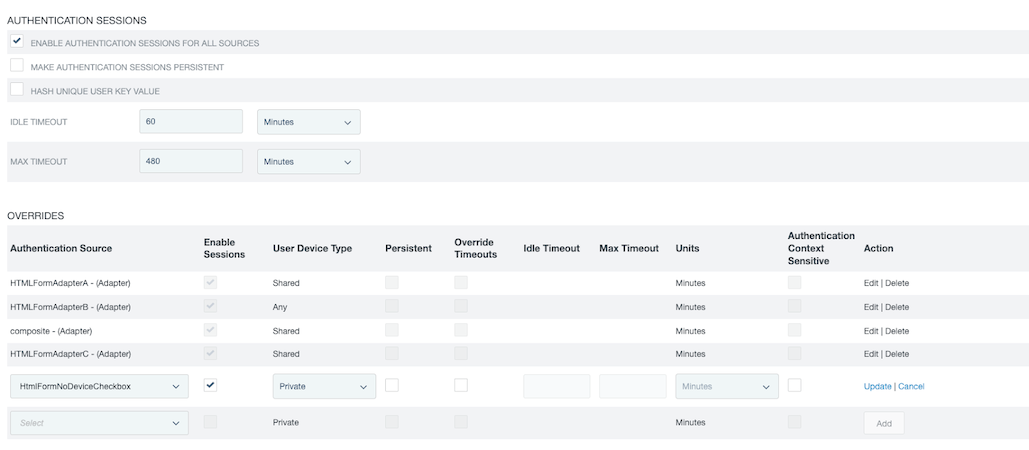
Task: Click the Max Timeout field showing 480
Action: pos(191,161)
